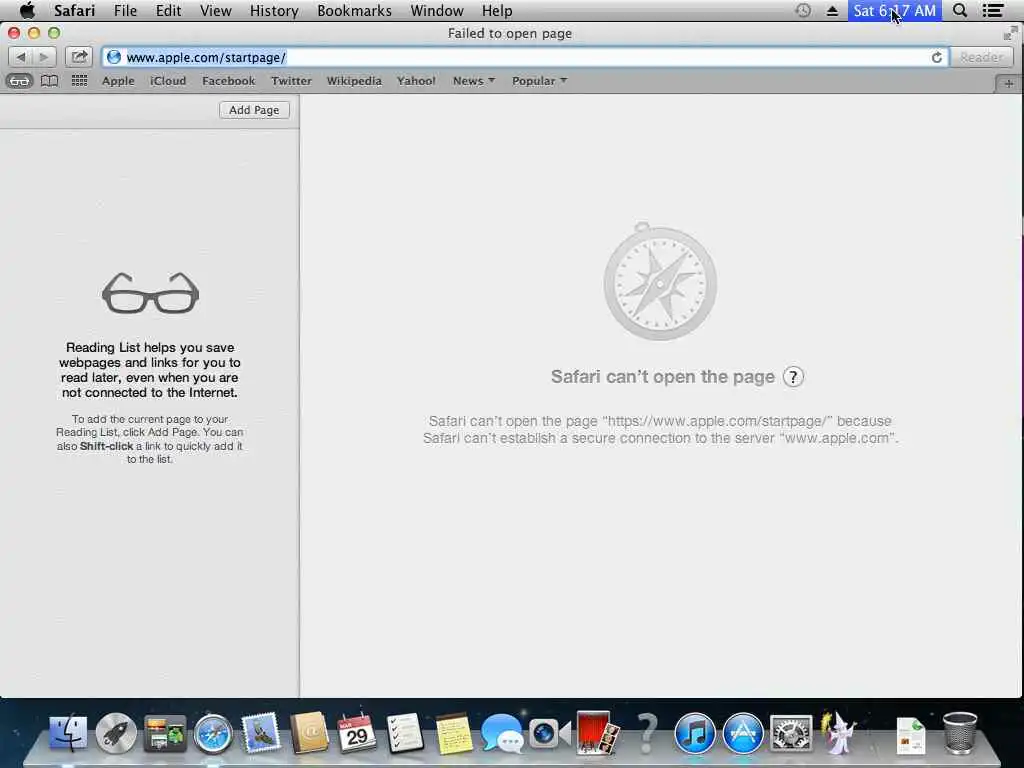Open the Wikipedia bookmark link
The height and width of the screenshot is (768, 1024).
[x=354, y=81]
